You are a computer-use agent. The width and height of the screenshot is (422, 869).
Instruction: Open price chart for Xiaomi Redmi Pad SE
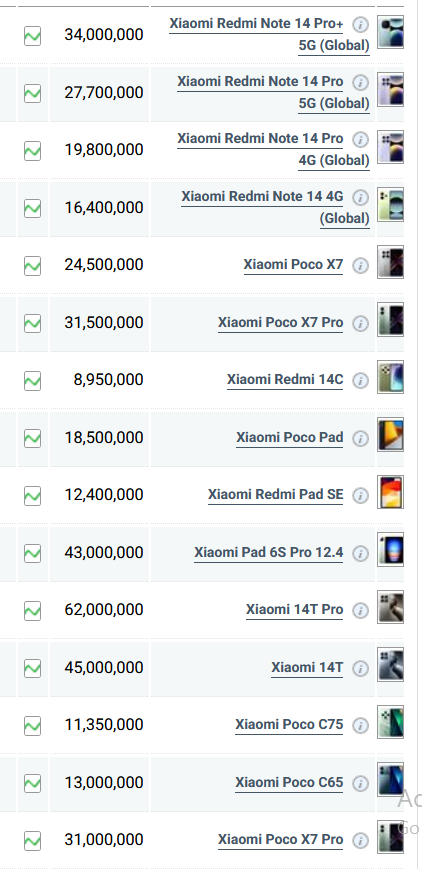tap(32, 496)
